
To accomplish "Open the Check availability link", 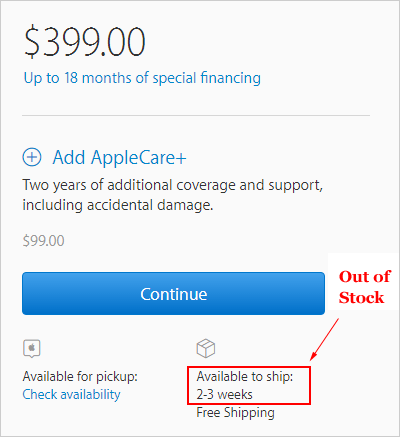I will click(x=71, y=394).
